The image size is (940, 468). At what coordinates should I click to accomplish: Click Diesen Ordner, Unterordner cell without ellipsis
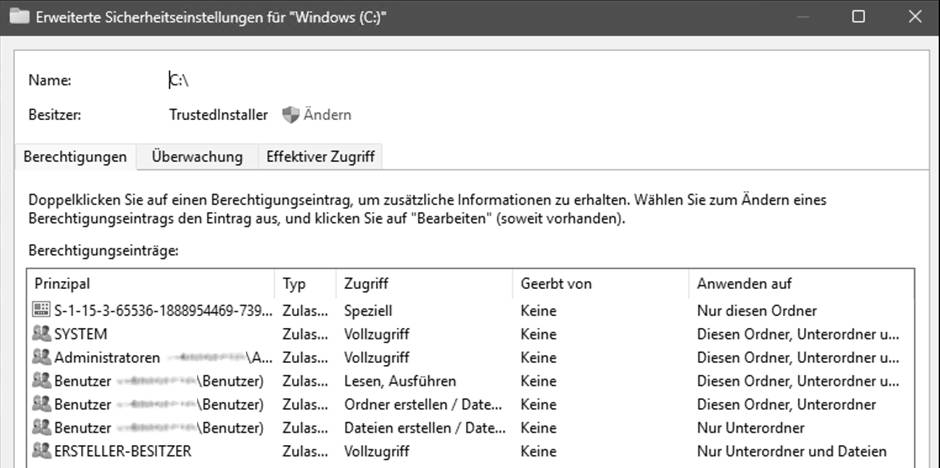click(787, 404)
